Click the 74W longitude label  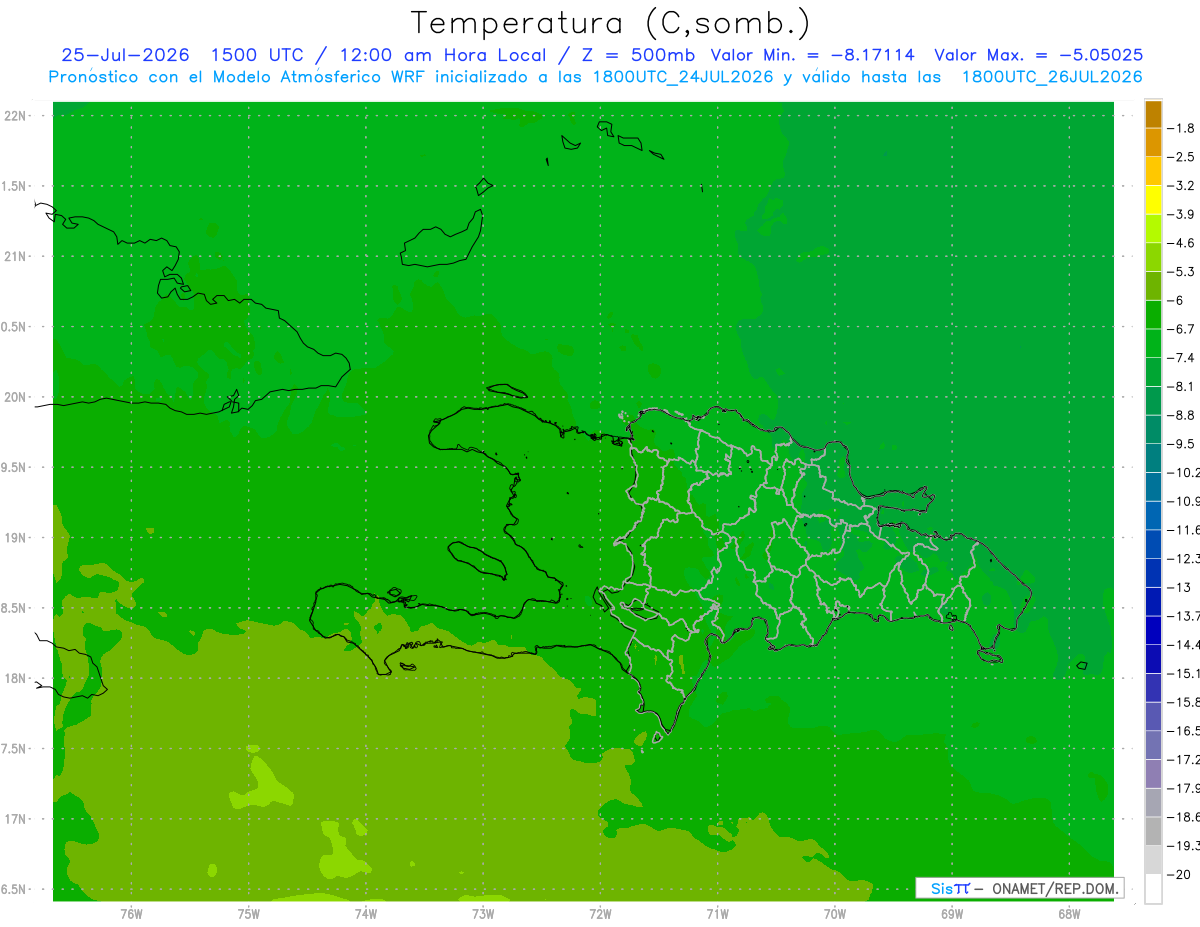(x=366, y=914)
